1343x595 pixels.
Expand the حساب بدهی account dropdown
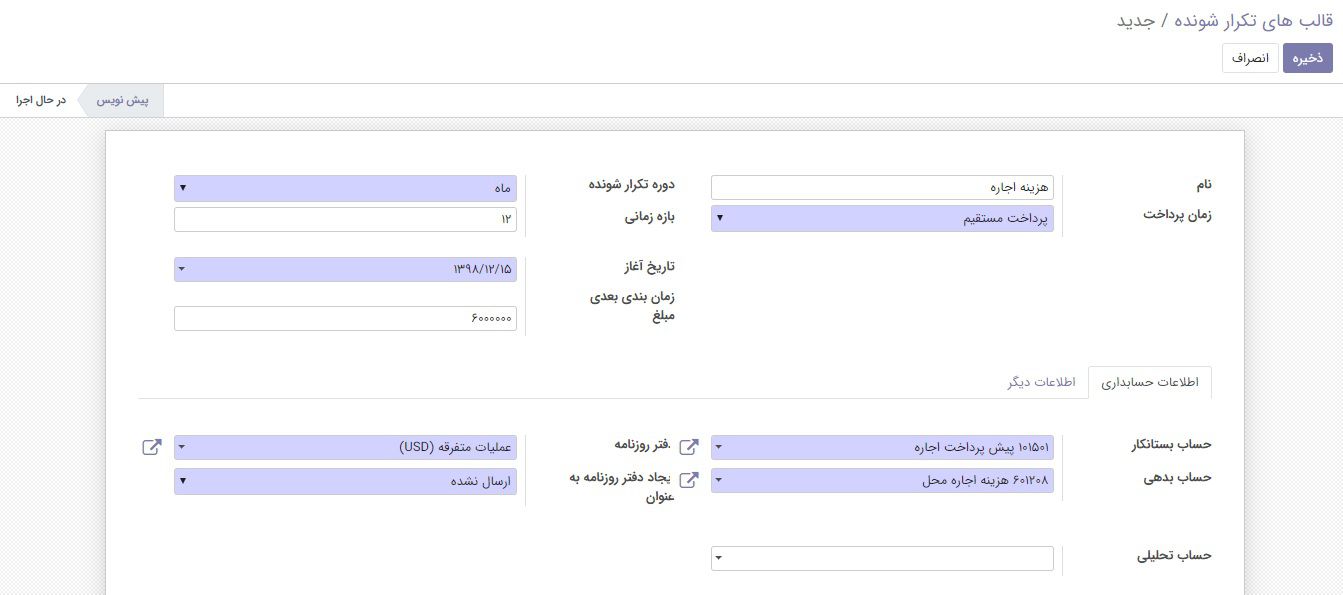click(882, 481)
